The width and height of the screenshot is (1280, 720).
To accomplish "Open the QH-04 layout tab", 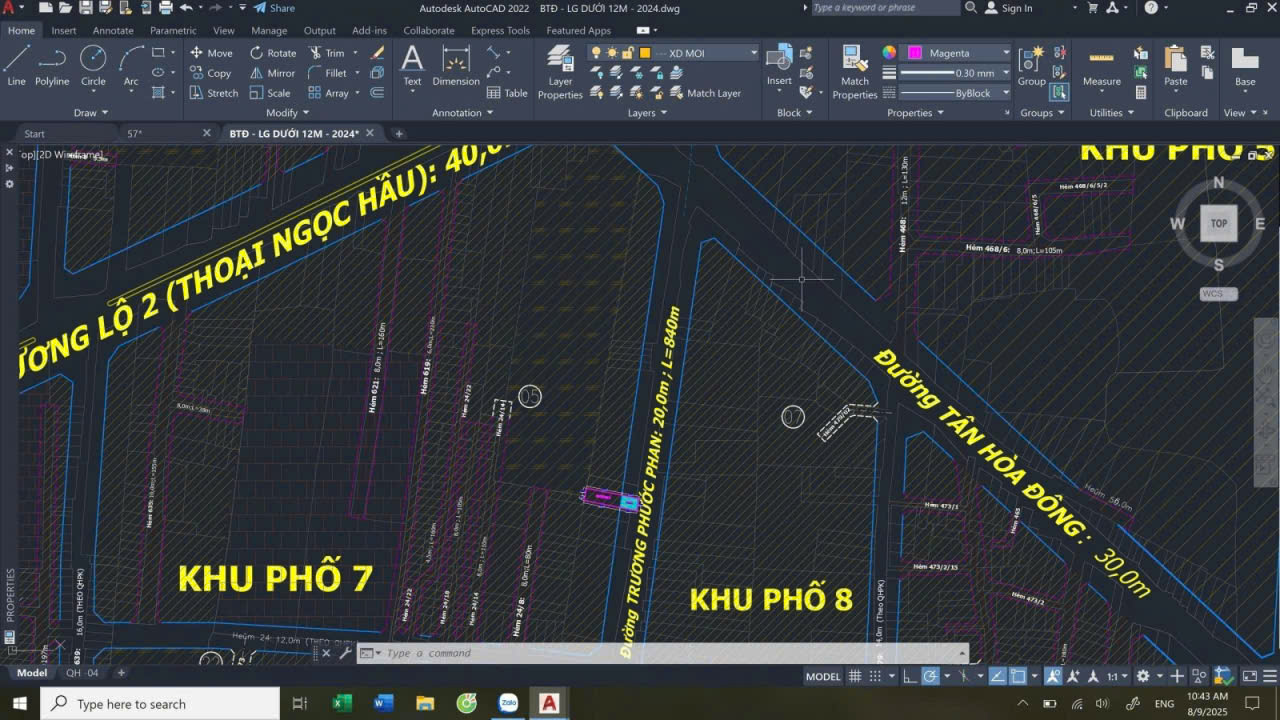I will click(82, 673).
